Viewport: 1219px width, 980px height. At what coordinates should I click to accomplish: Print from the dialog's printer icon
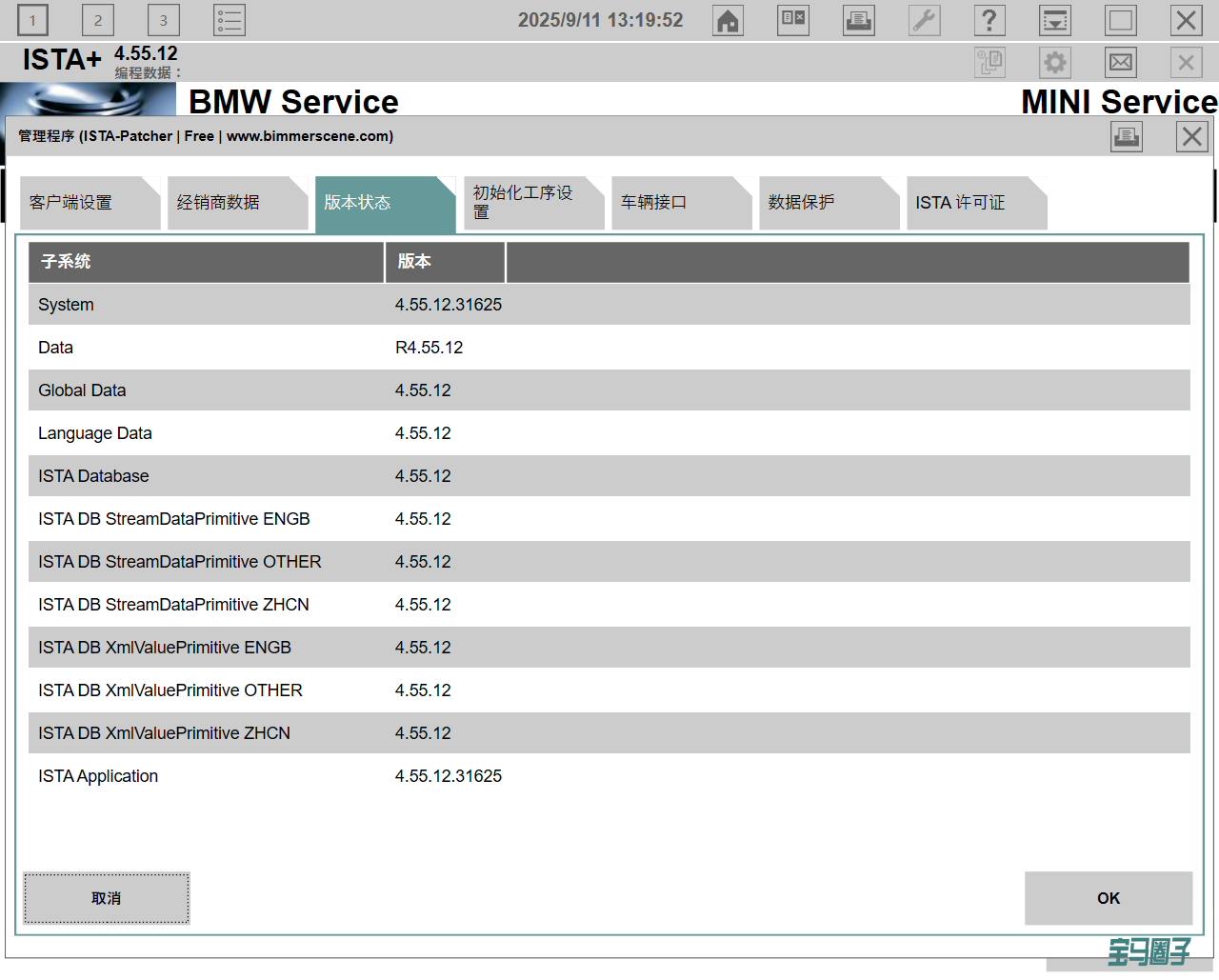coord(1127,137)
